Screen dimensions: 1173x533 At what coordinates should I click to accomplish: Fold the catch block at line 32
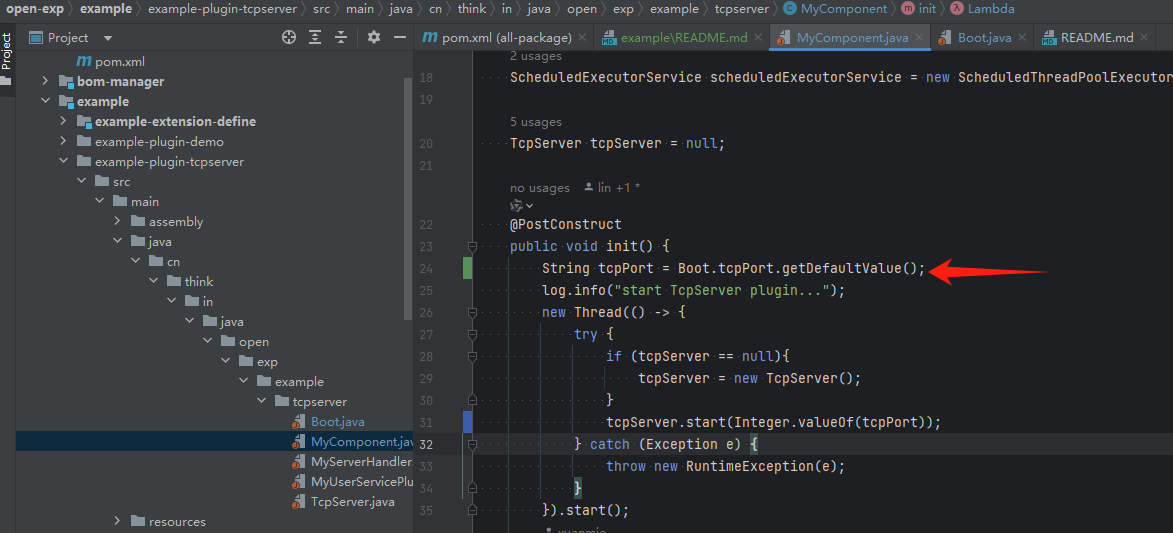coord(472,444)
